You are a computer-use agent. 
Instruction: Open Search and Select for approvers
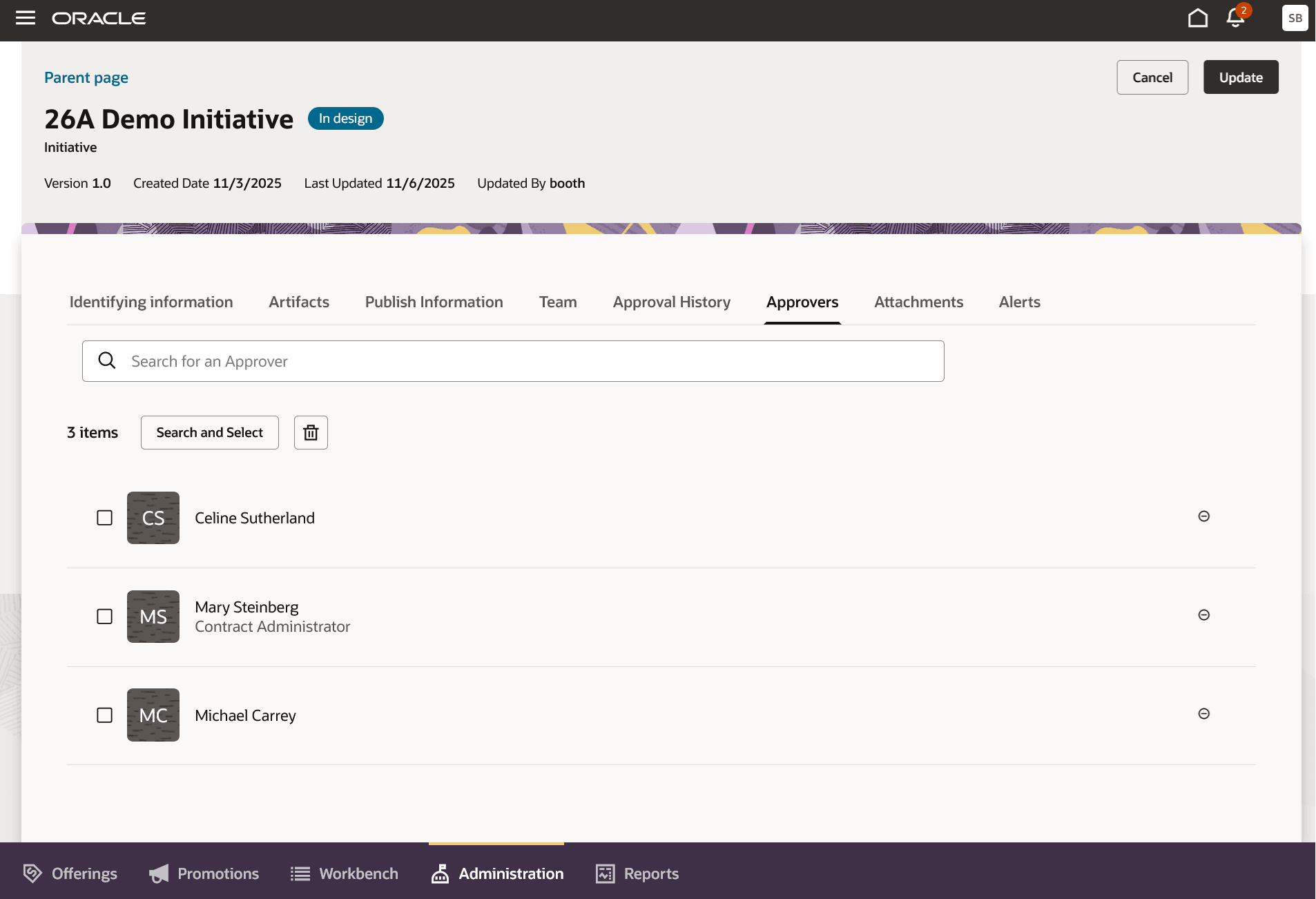point(209,432)
